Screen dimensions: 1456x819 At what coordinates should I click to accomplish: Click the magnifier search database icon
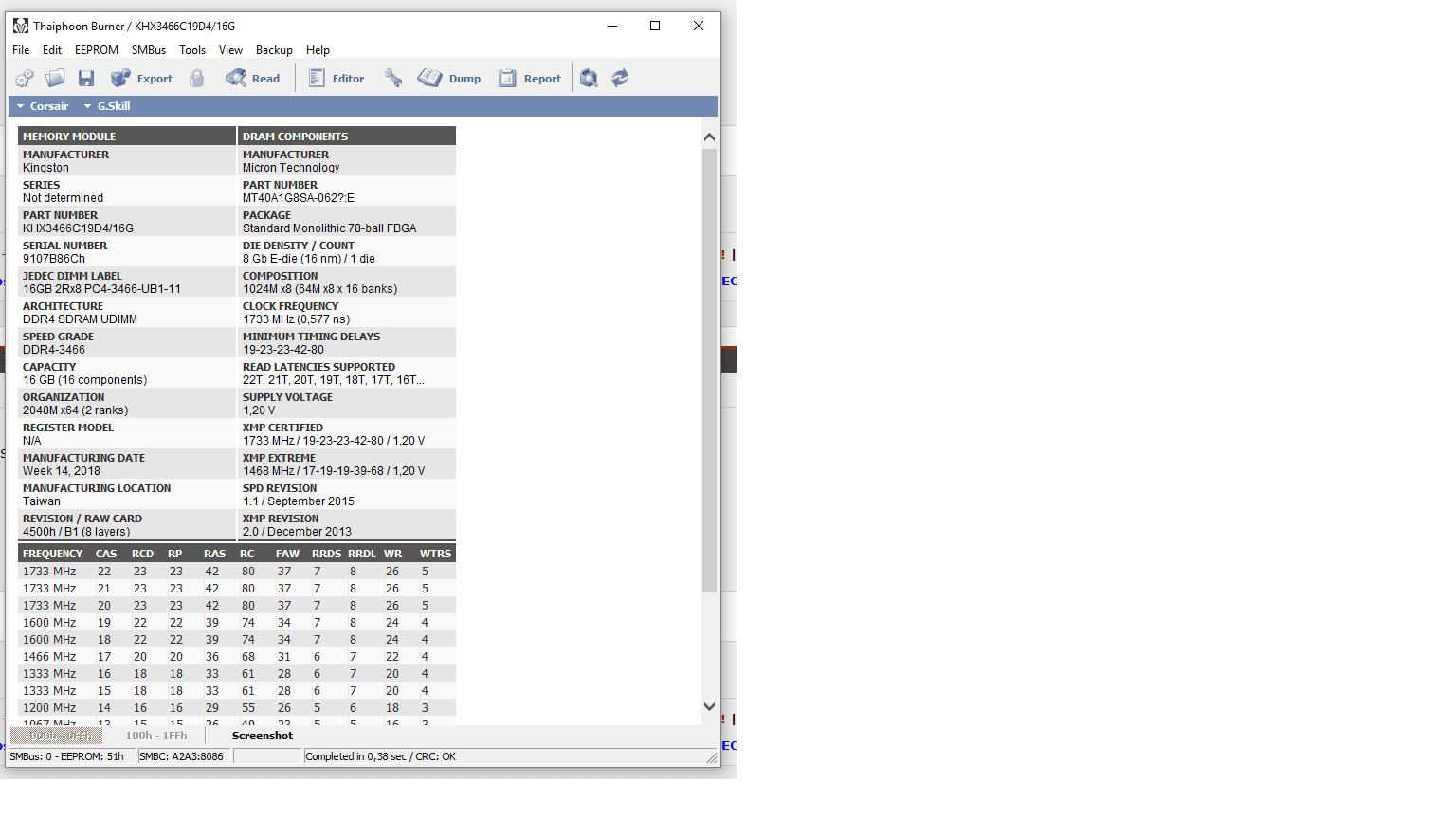coord(589,79)
